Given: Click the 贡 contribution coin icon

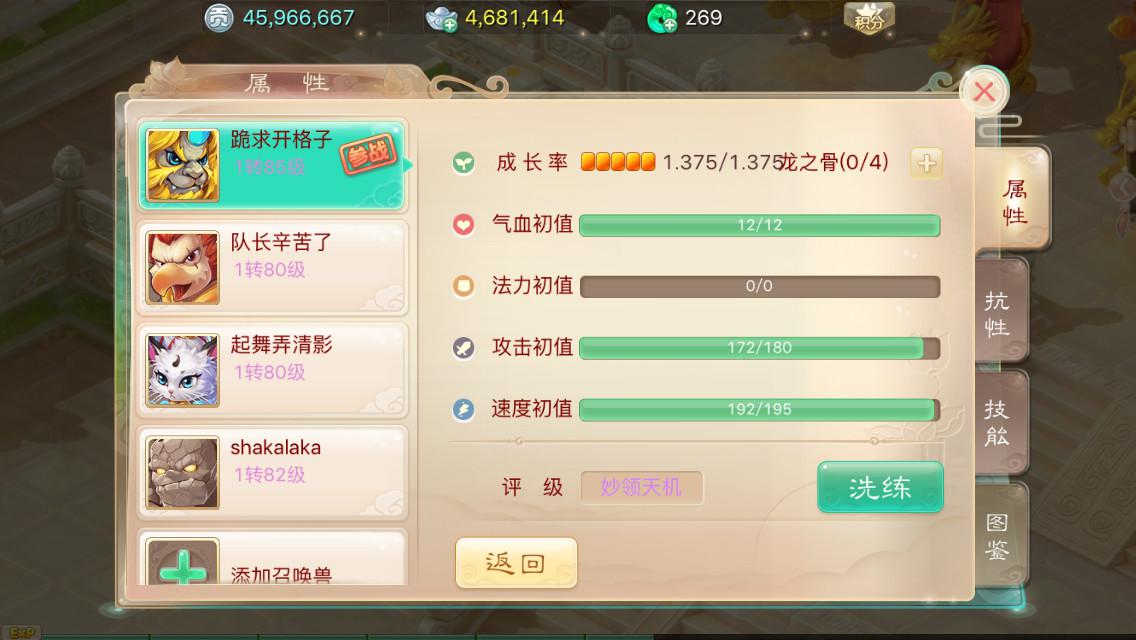Looking at the screenshot, I should [x=218, y=18].
